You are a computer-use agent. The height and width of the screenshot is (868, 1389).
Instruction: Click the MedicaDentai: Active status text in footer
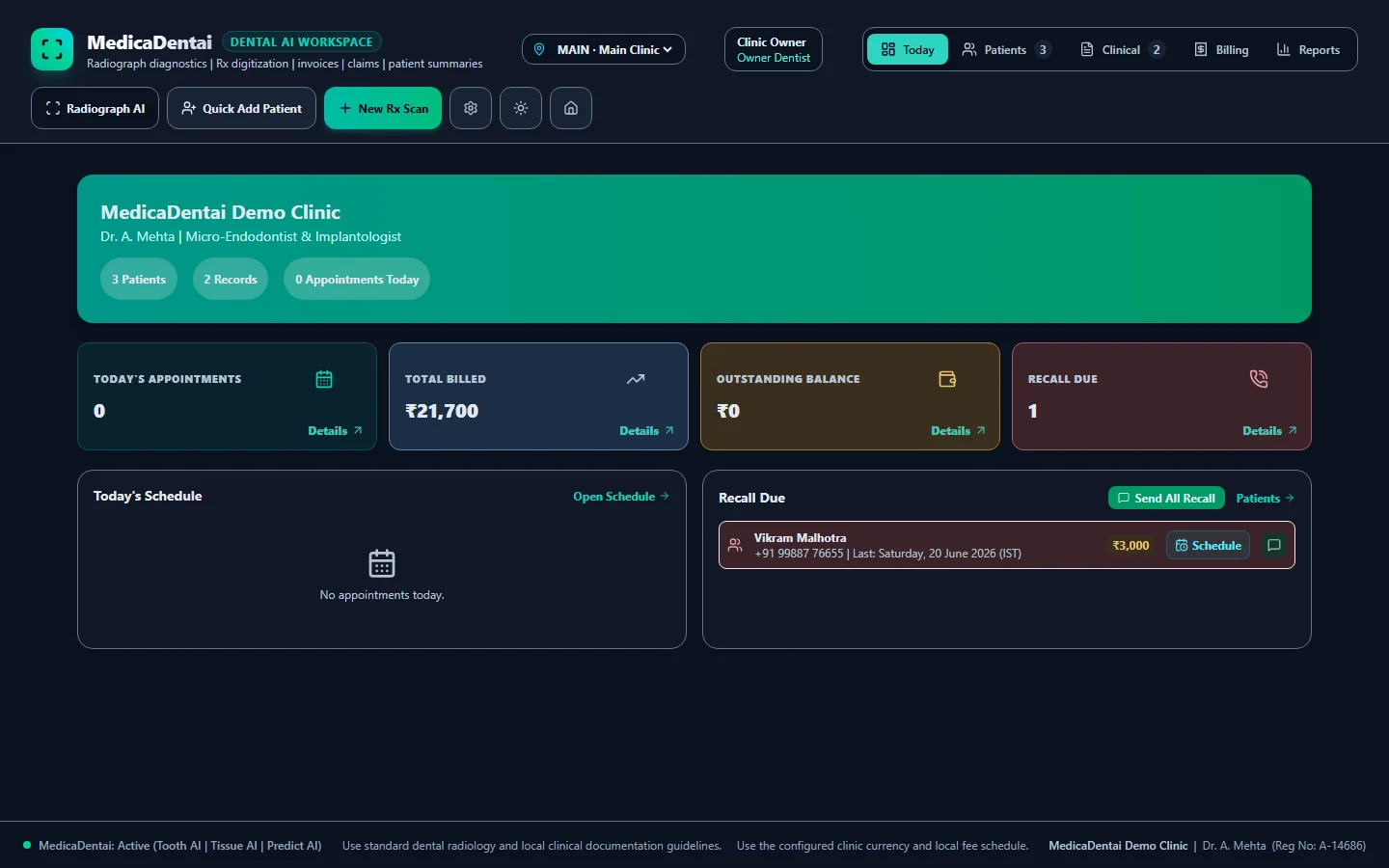(180, 845)
